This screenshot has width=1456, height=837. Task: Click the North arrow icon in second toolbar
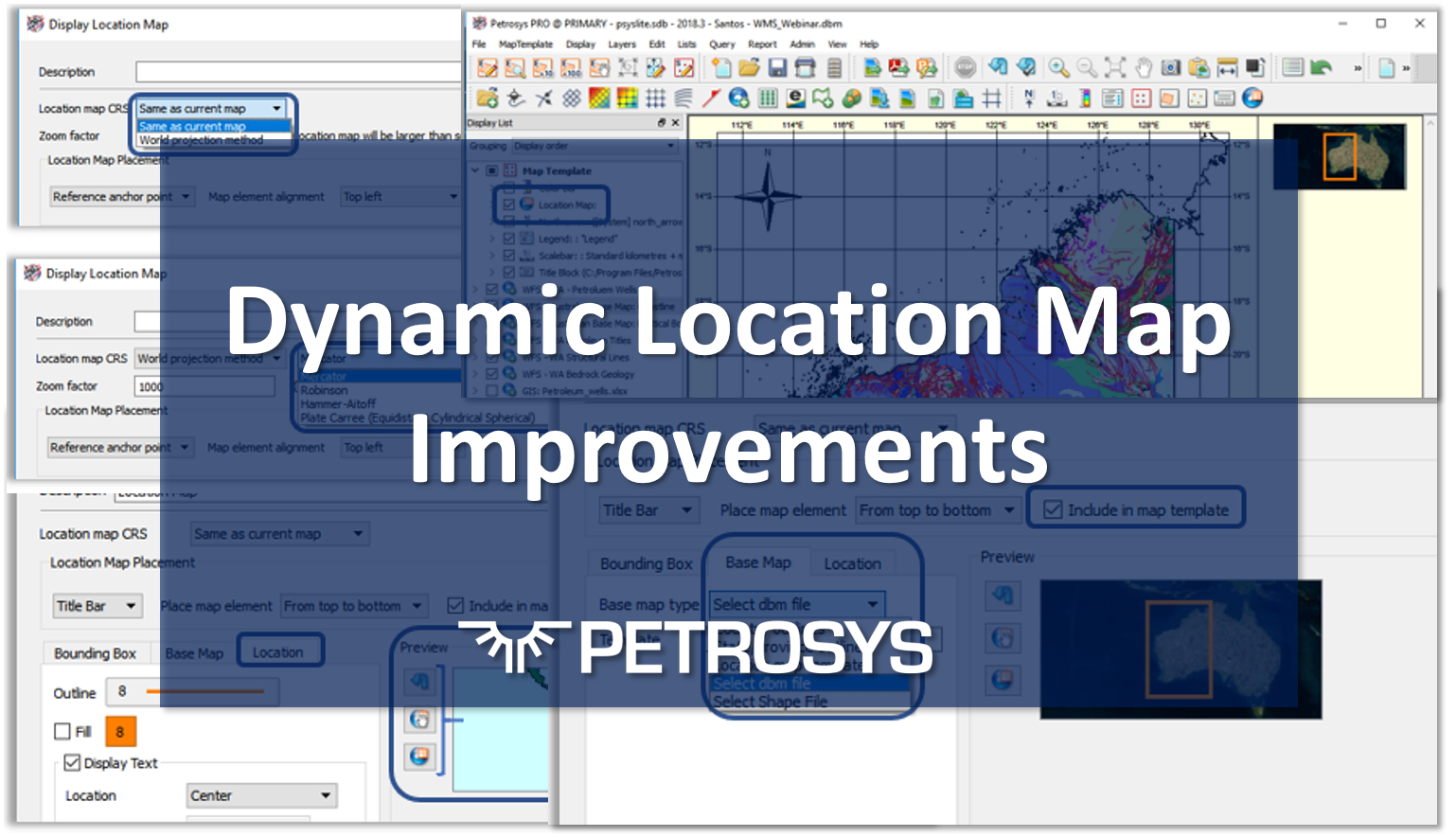(1029, 98)
